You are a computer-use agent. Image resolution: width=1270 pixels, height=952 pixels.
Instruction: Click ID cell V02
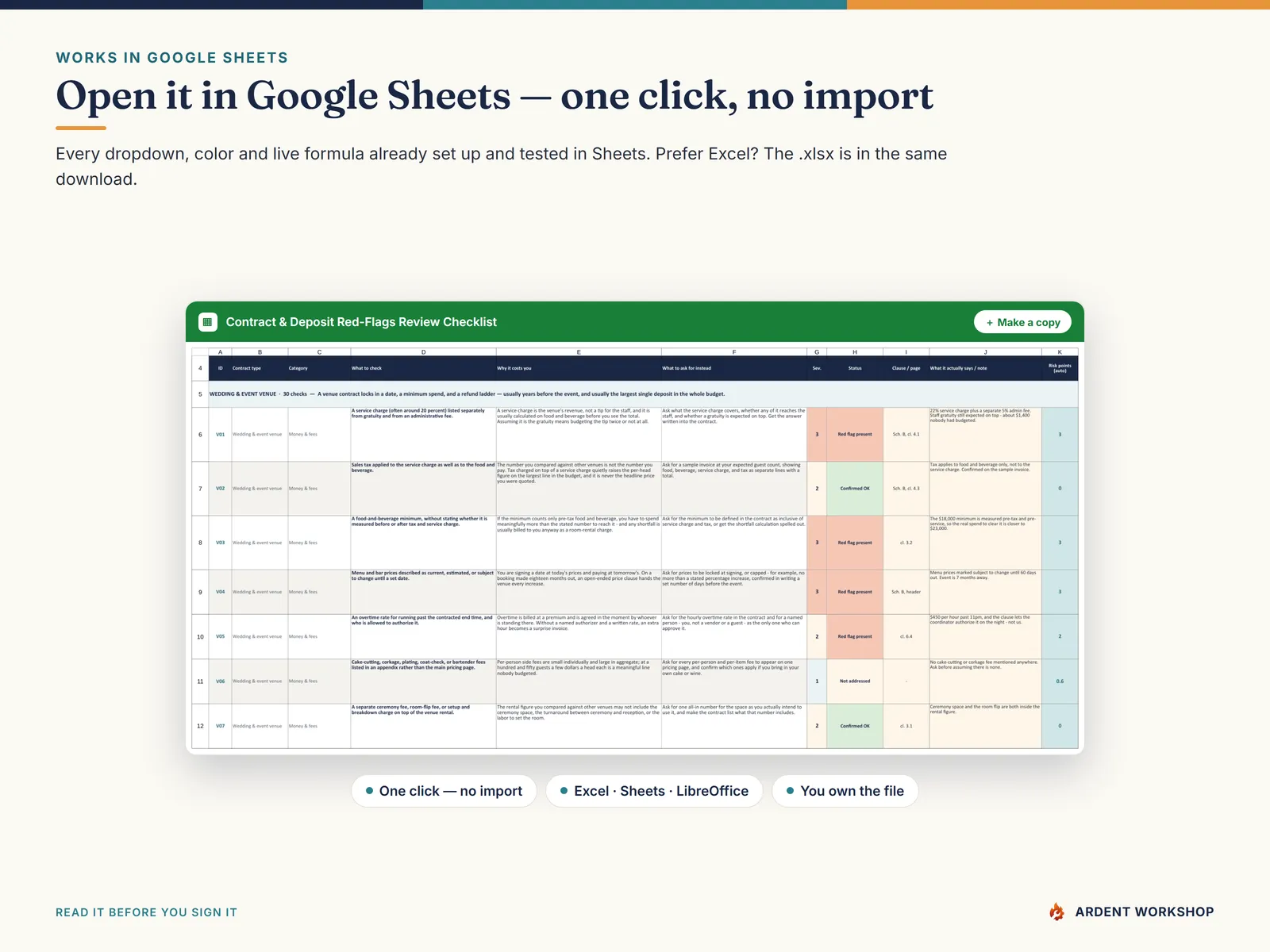coord(220,489)
